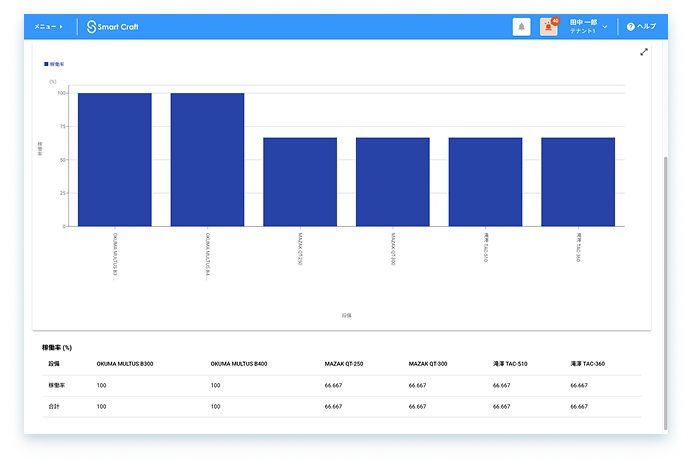This screenshot has width=692, height=468.
Task: Click the OKUMA MULTUS B300 bar
Action: tap(115, 160)
